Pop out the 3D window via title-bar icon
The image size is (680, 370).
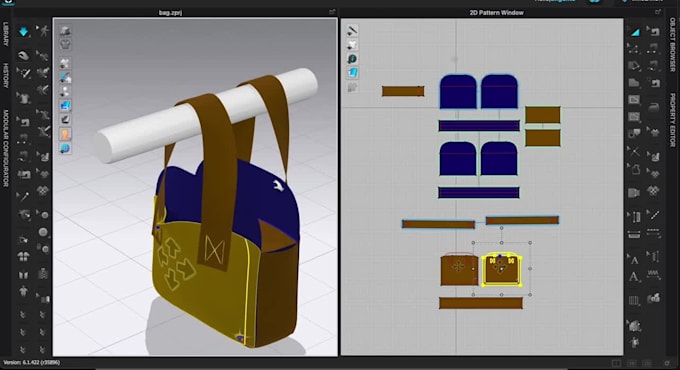click(332, 12)
